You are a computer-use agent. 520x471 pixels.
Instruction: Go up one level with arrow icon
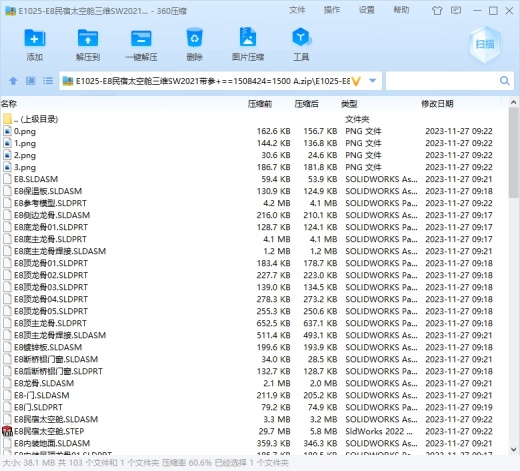pos(13,81)
